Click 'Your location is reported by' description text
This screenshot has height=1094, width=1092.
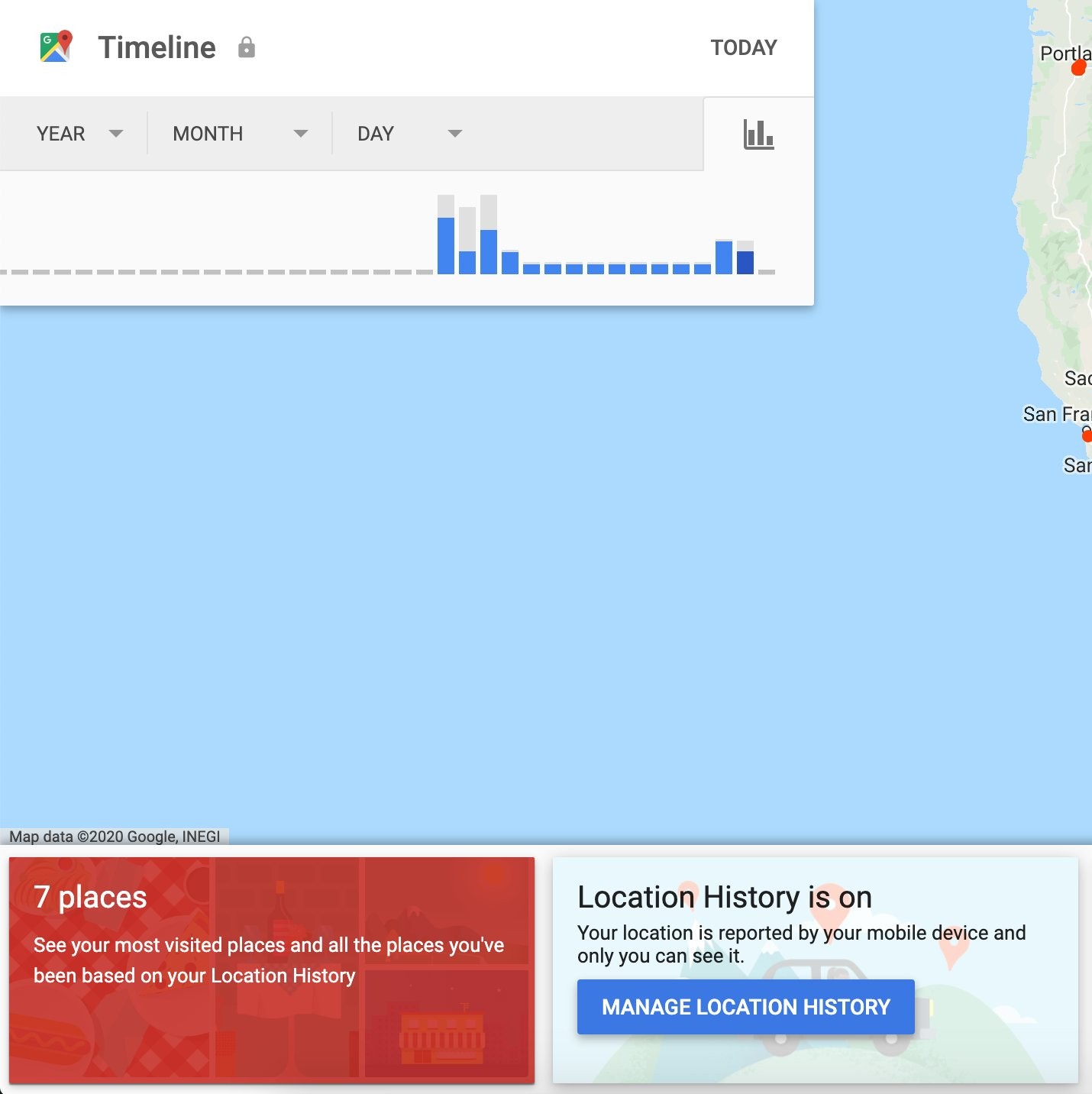coord(802,944)
